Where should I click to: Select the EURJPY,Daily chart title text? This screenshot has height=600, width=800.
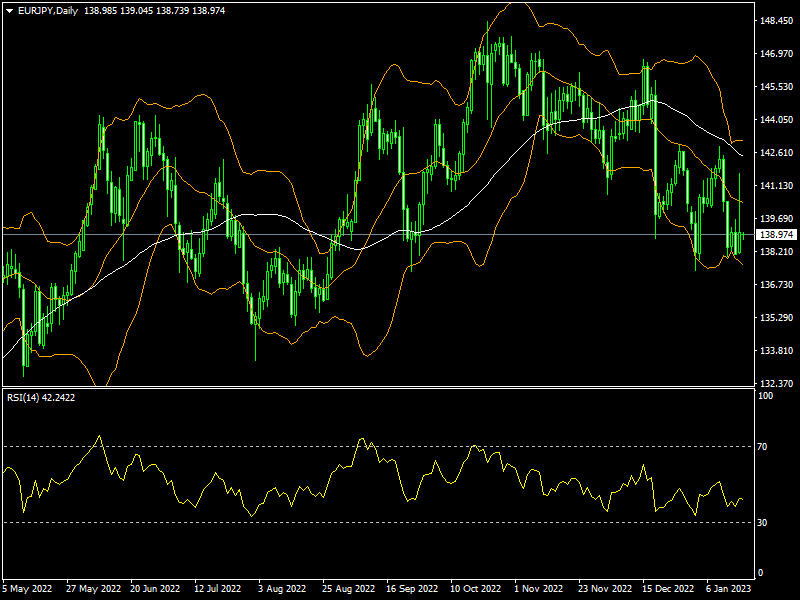point(48,11)
